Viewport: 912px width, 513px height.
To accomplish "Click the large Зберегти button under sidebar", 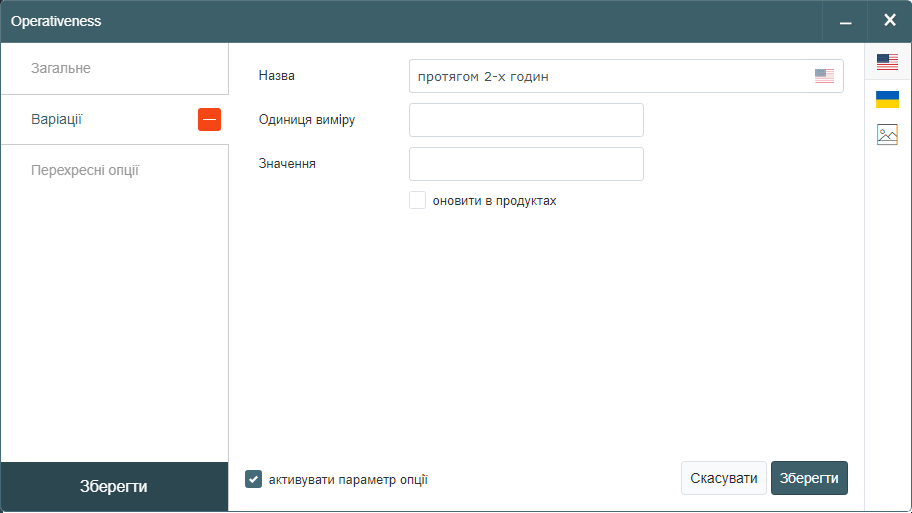I will [x=114, y=486].
